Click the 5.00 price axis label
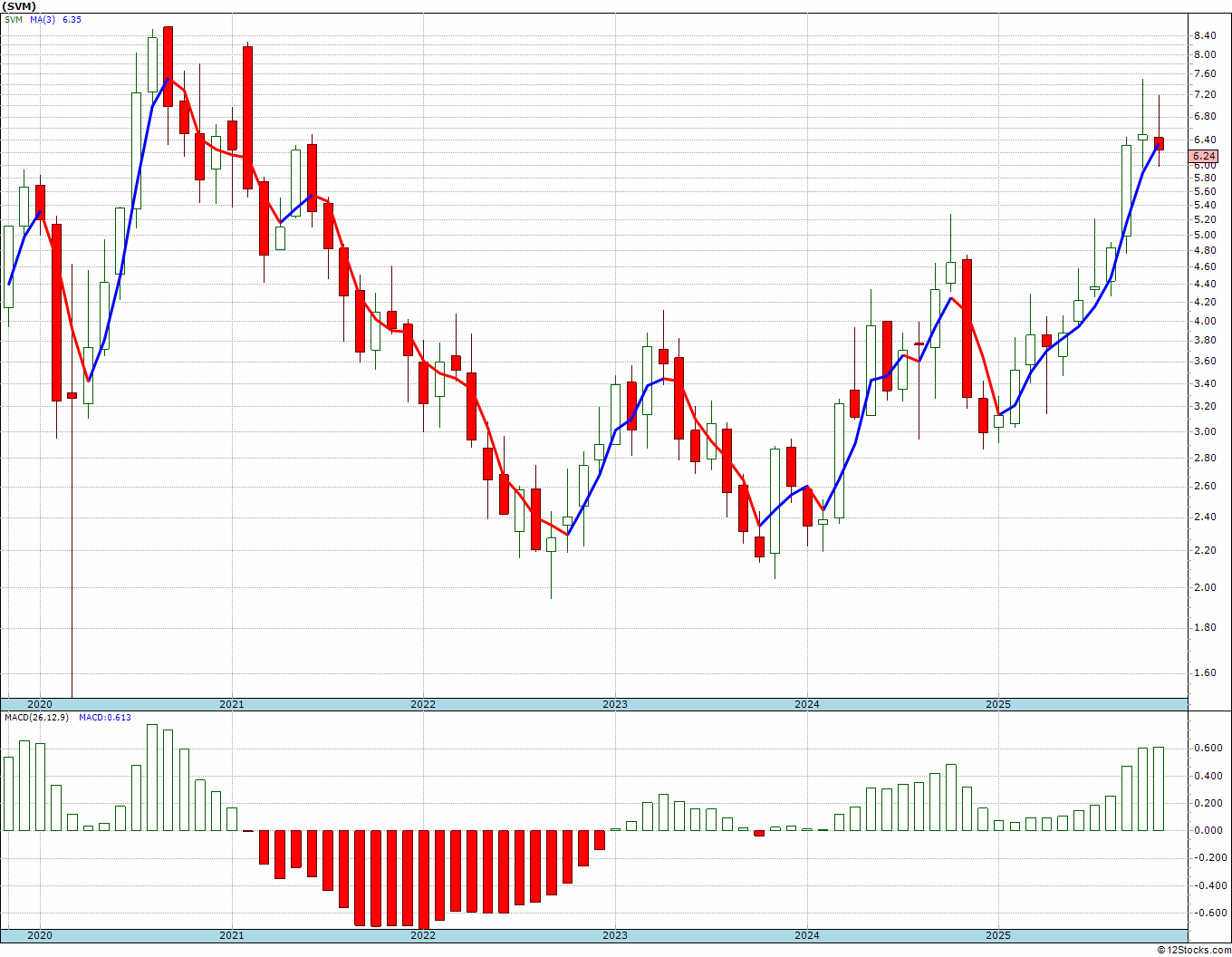Image resolution: width=1232 pixels, height=957 pixels. [x=1205, y=235]
